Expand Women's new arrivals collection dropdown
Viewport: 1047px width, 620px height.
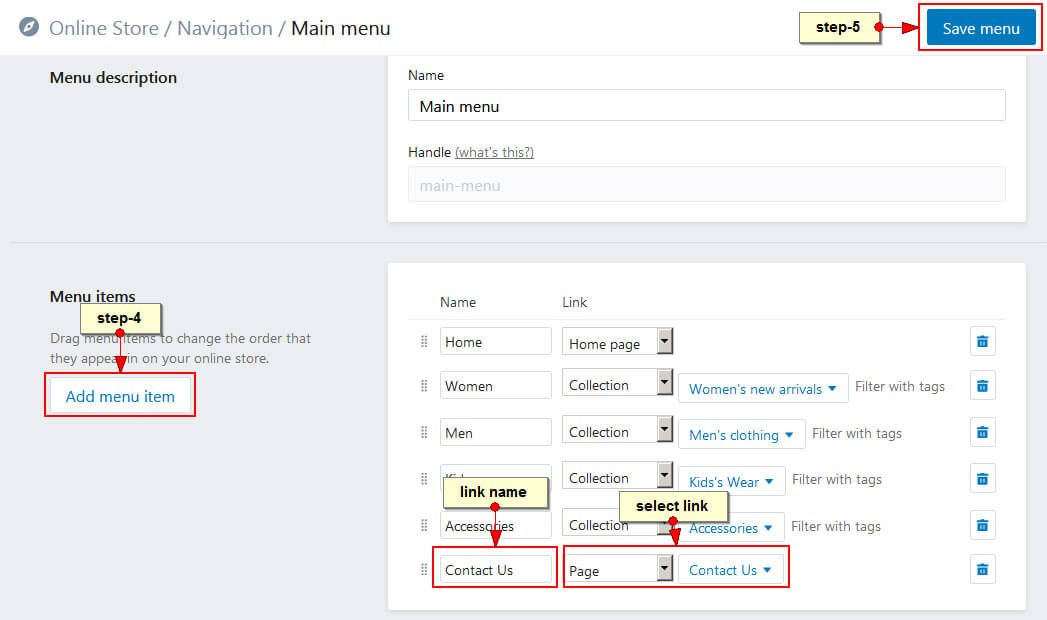pyautogui.click(x=762, y=389)
